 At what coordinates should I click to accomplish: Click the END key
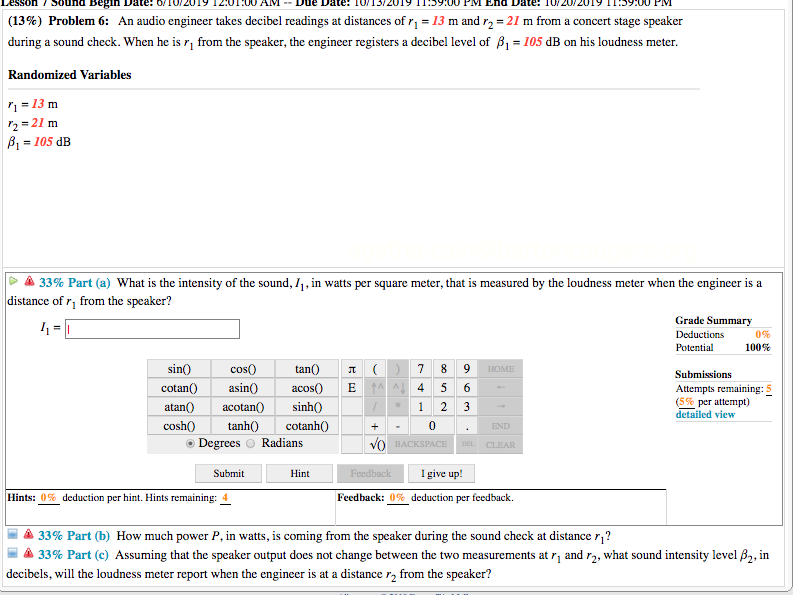point(501,426)
